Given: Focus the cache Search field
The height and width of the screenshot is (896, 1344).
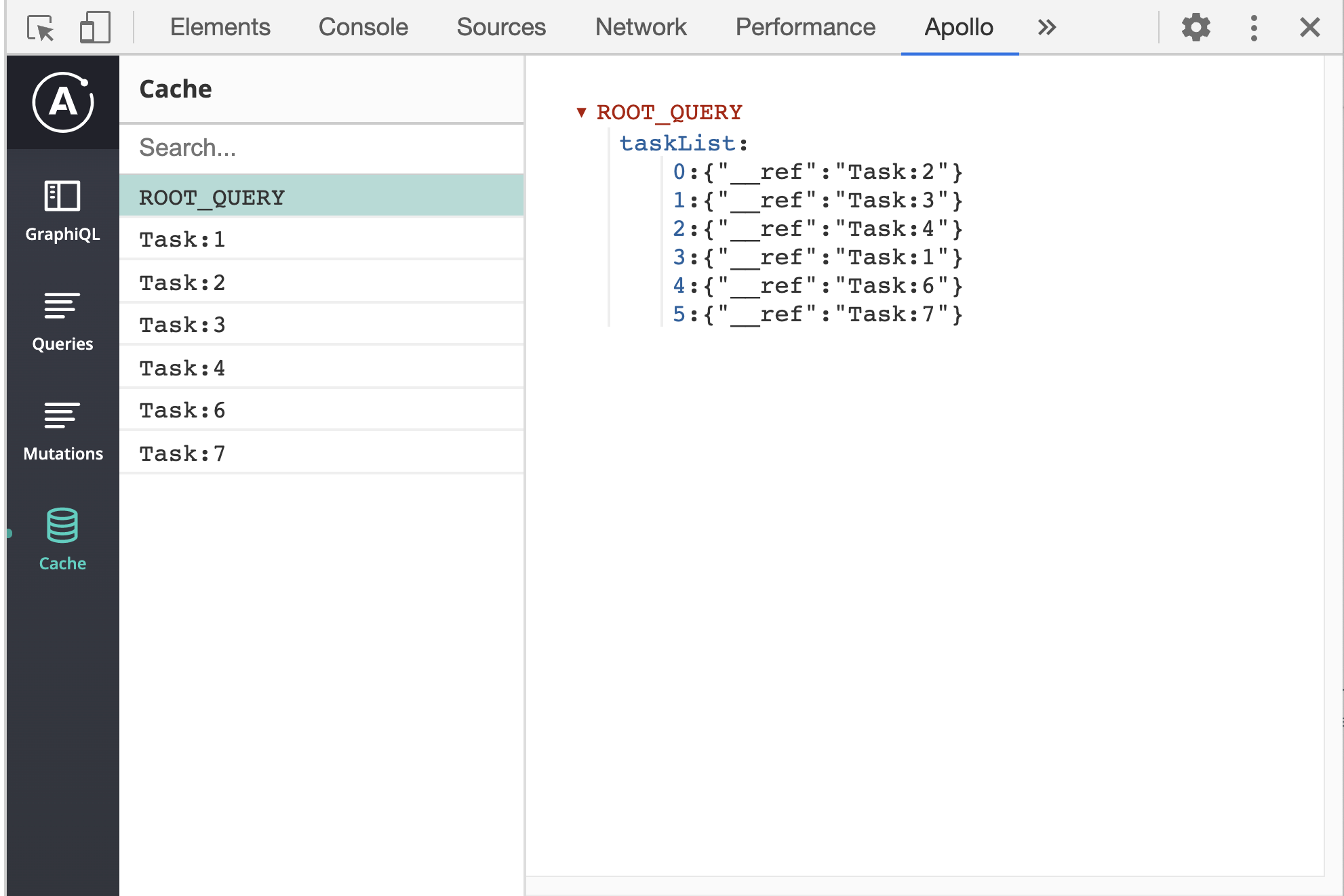Looking at the screenshot, I should (x=321, y=148).
